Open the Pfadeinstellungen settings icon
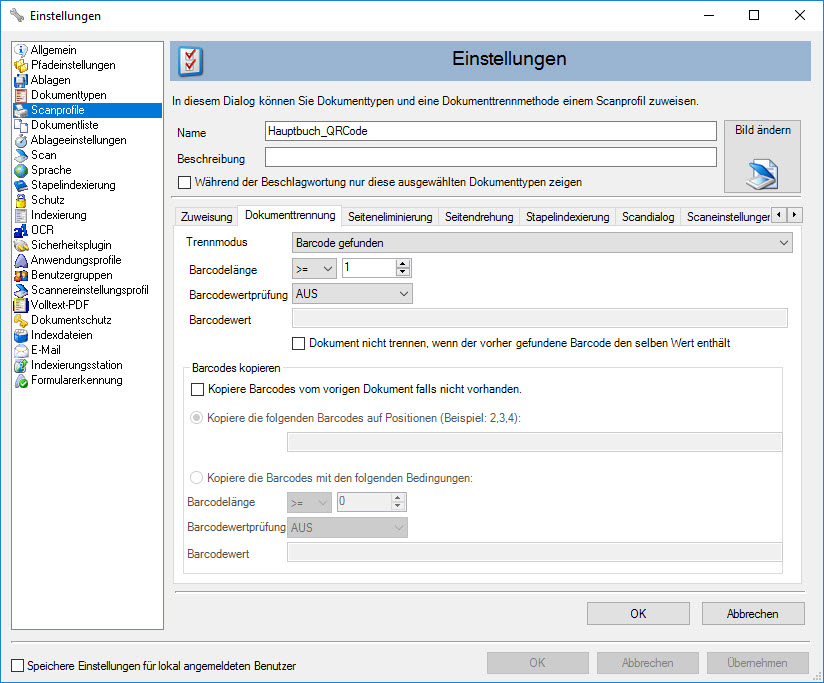 click(22, 65)
